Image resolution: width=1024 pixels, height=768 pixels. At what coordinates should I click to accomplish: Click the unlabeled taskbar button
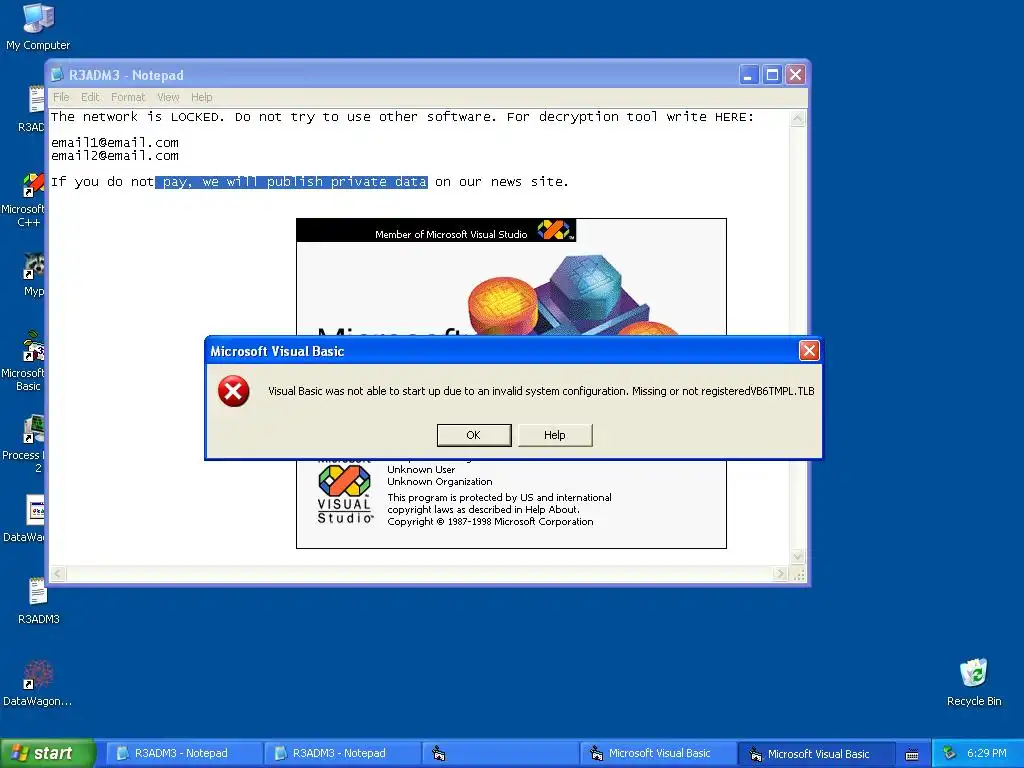pyautogui.click(x=499, y=754)
